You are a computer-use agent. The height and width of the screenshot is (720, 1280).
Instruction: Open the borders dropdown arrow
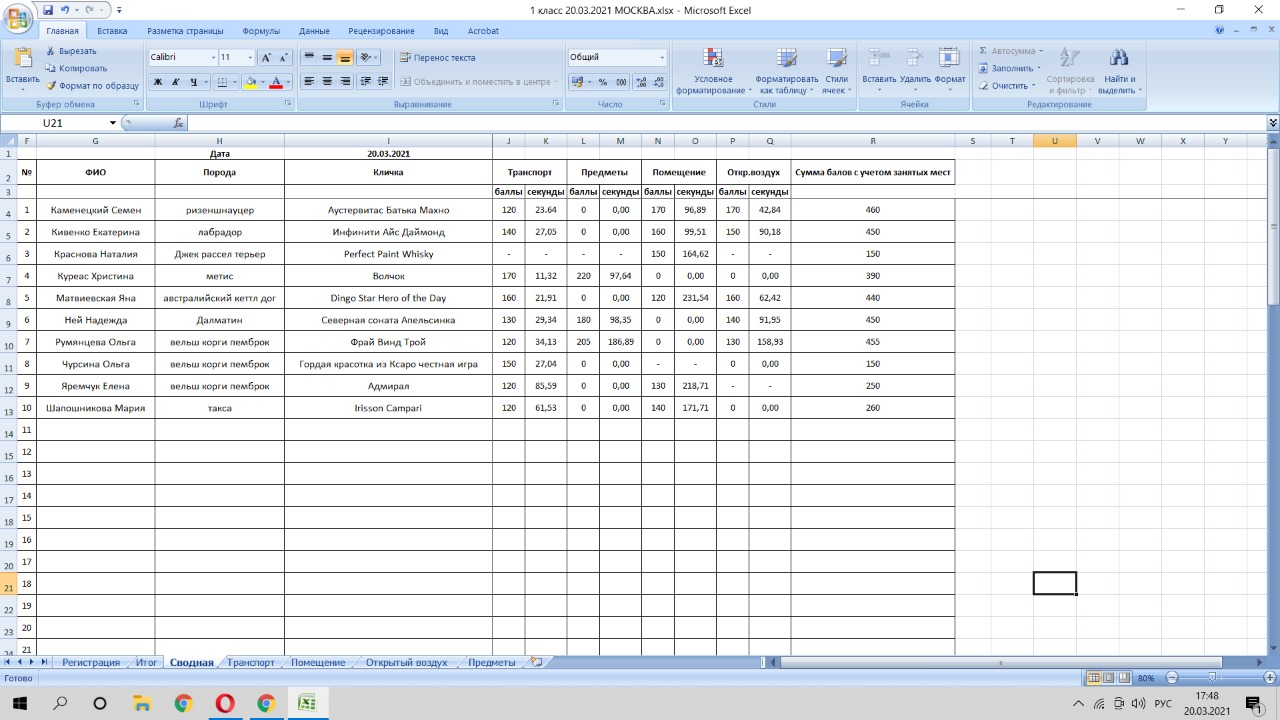pyautogui.click(x=236, y=82)
